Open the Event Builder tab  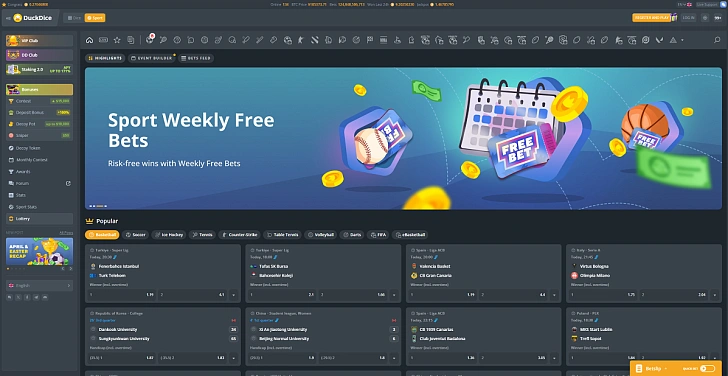pyautogui.click(x=151, y=58)
